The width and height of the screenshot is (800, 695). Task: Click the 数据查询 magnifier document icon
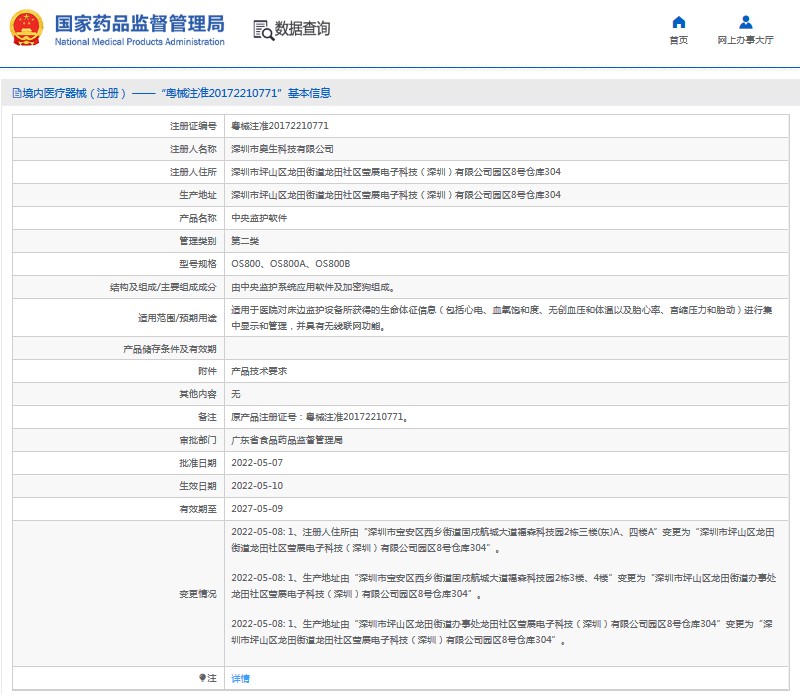(x=263, y=29)
